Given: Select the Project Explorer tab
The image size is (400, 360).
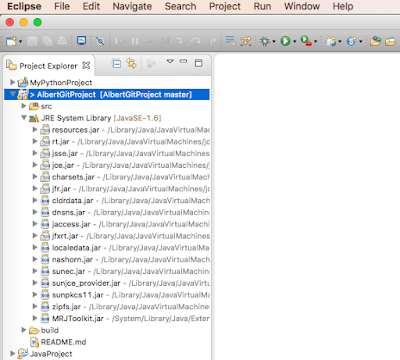Looking at the screenshot, I should click(x=48, y=66).
